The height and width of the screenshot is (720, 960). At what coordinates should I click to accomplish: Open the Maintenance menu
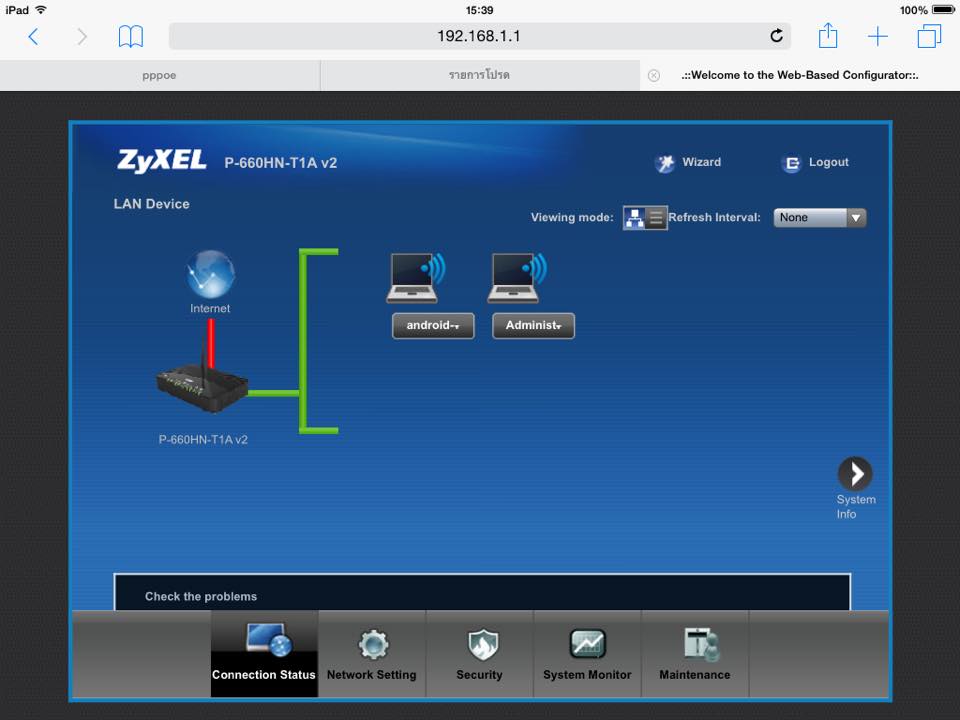[x=695, y=654]
